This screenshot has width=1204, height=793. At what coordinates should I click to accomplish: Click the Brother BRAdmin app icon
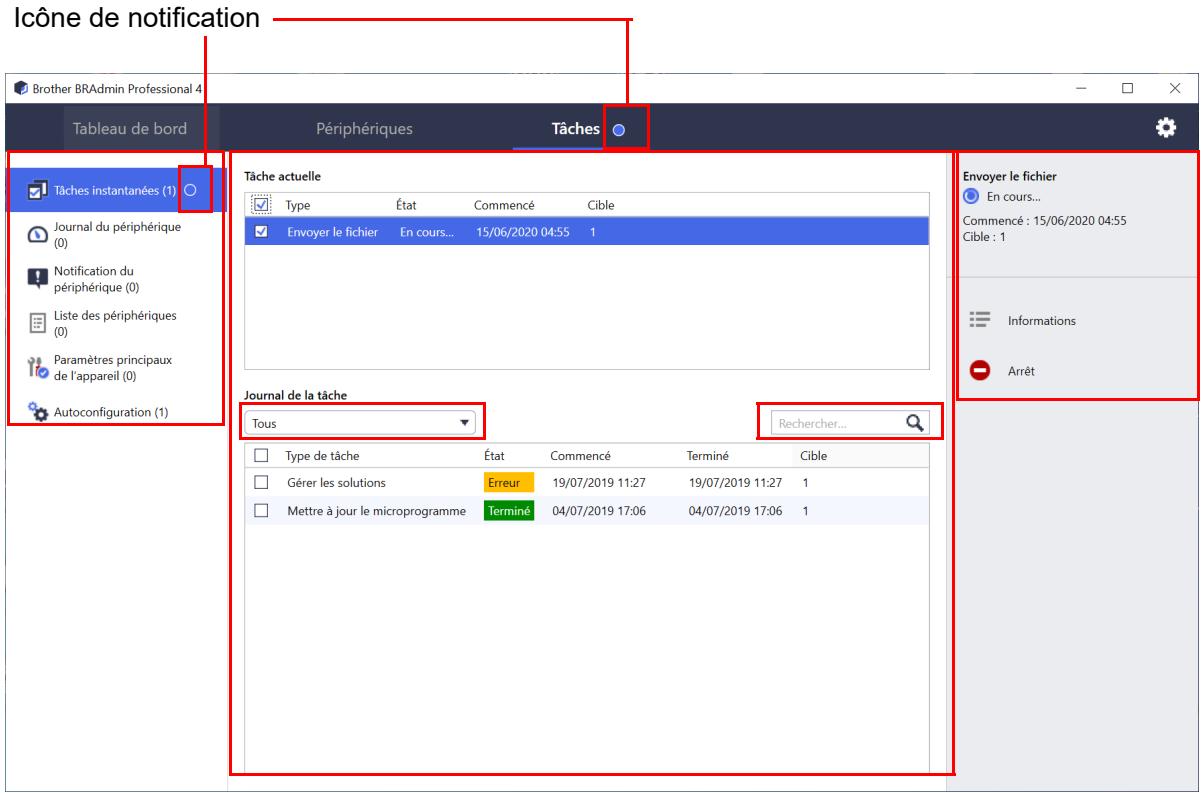click(20, 88)
